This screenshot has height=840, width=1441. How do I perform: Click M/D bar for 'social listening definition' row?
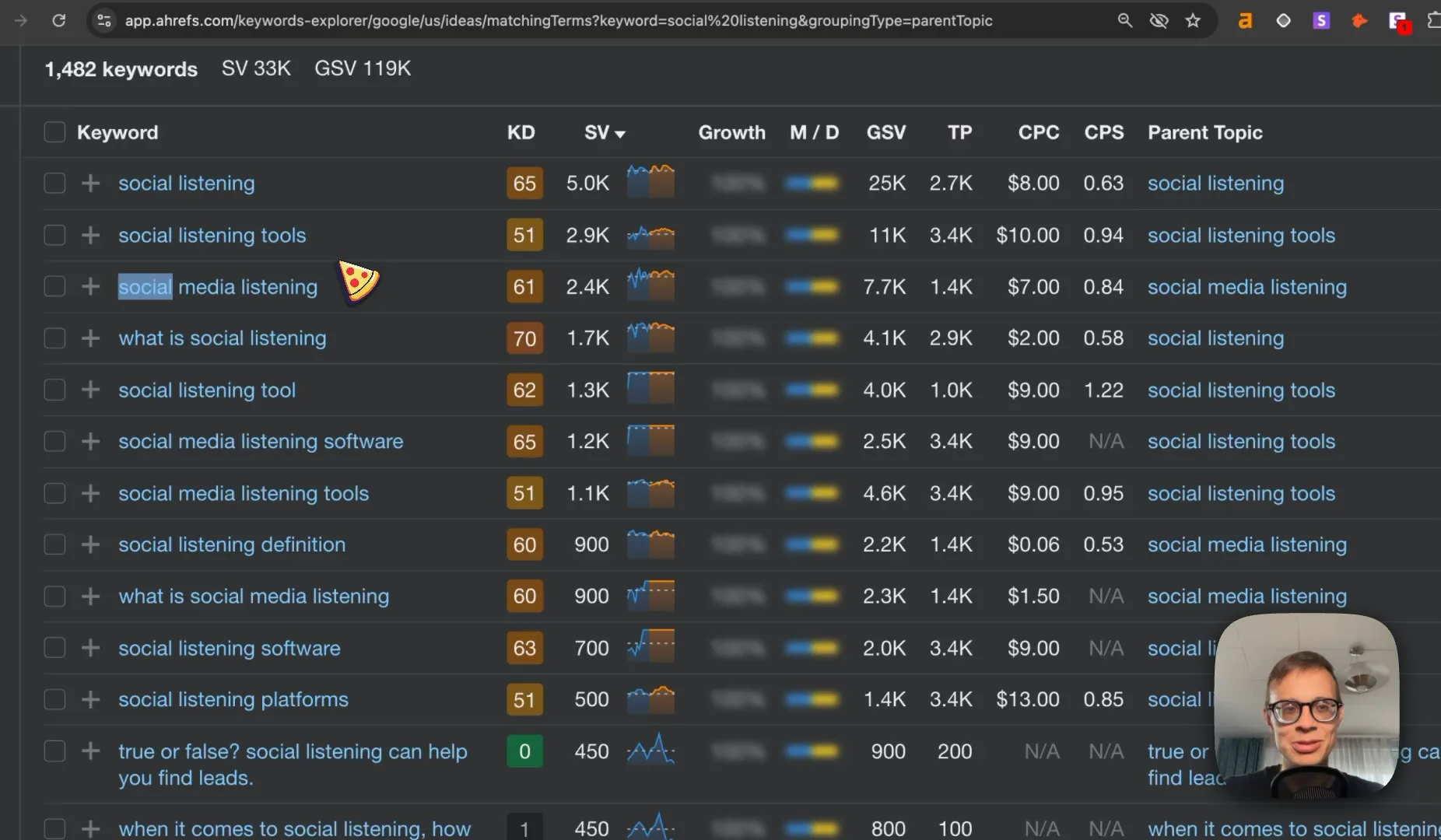(x=812, y=544)
